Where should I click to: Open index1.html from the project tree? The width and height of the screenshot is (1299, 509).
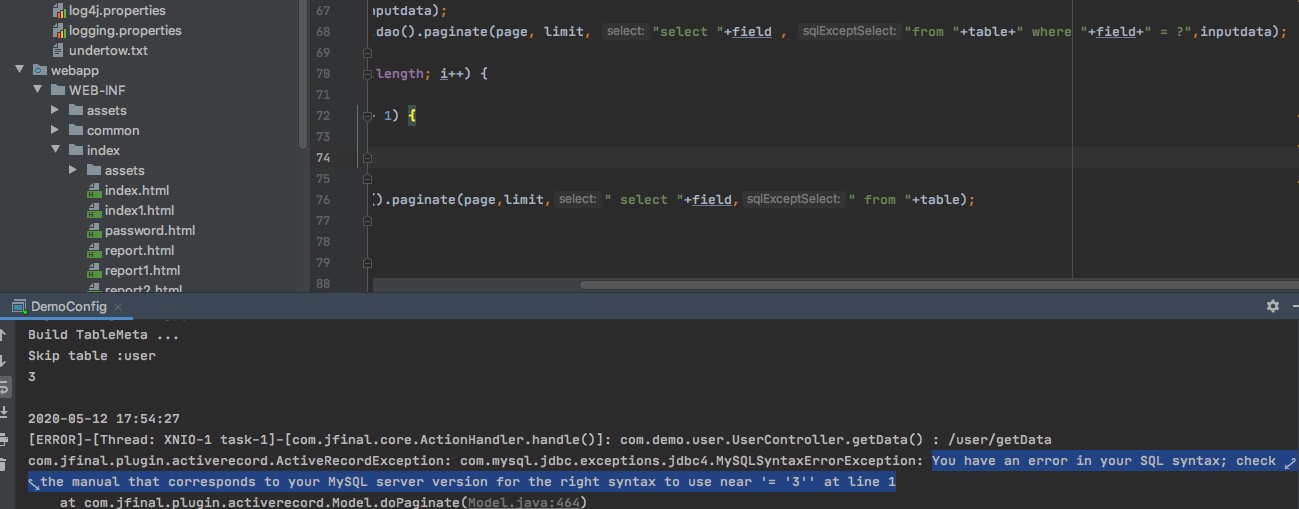click(x=139, y=210)
